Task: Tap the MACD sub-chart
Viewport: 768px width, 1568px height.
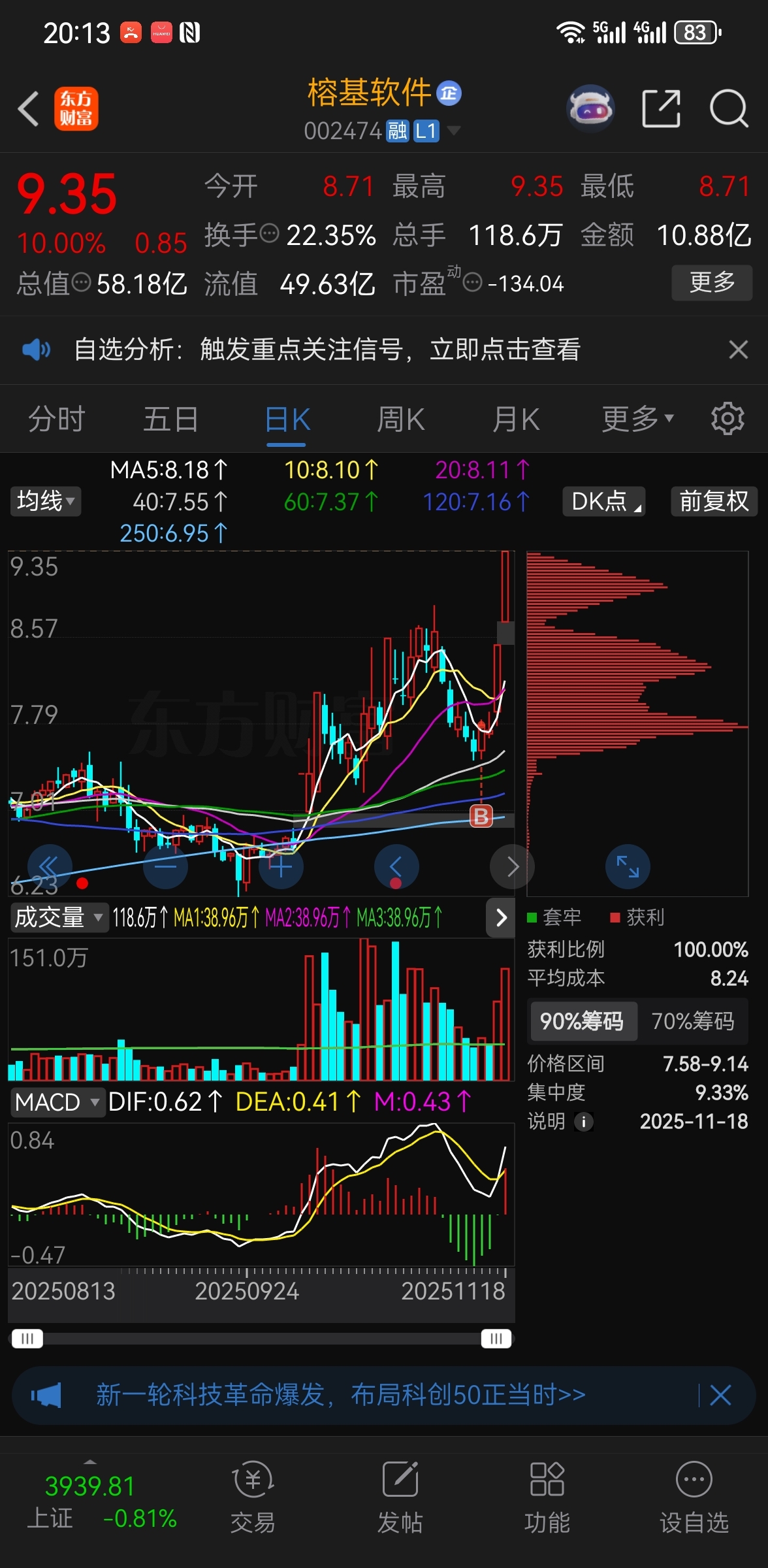Action: 261,1194
